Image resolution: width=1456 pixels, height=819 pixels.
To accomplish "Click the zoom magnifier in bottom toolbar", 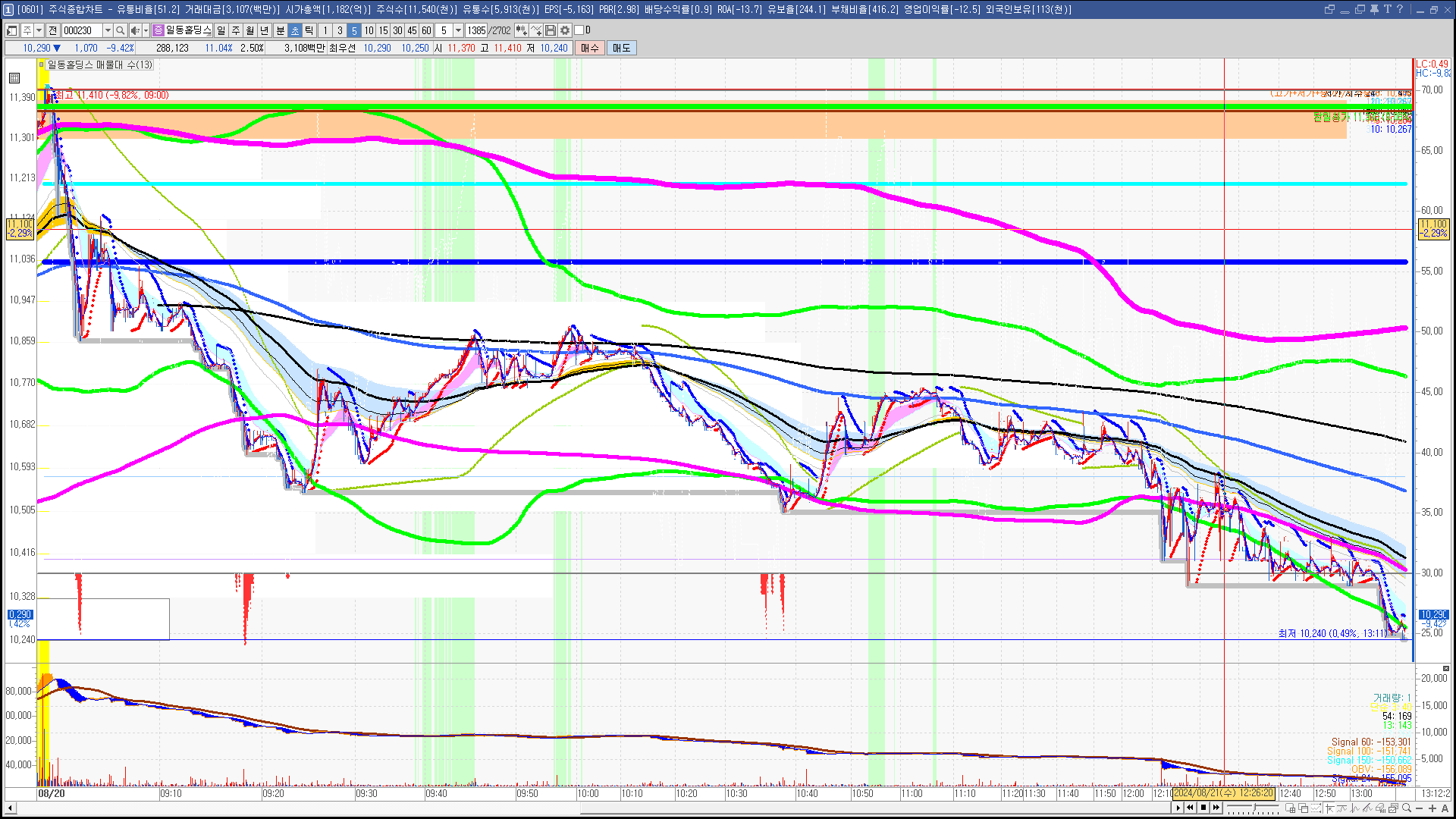I will coord(1406,808).
